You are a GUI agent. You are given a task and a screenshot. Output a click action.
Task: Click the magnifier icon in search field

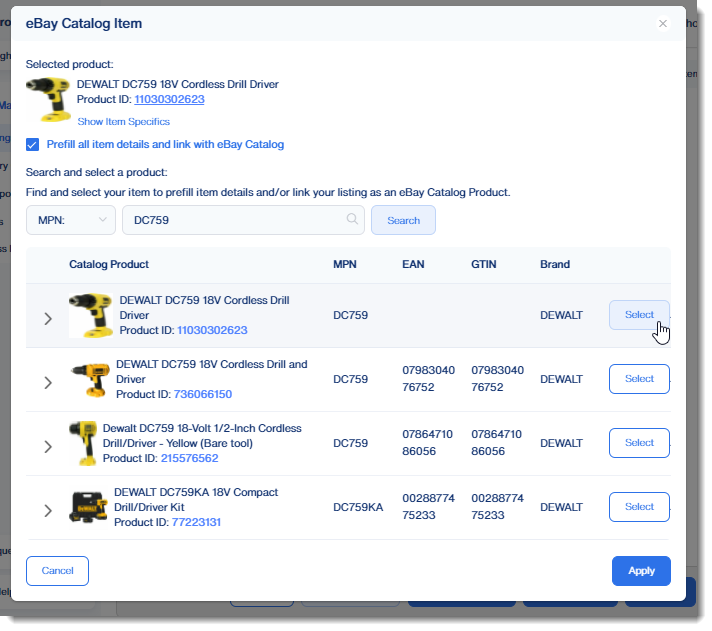[352, 219]
